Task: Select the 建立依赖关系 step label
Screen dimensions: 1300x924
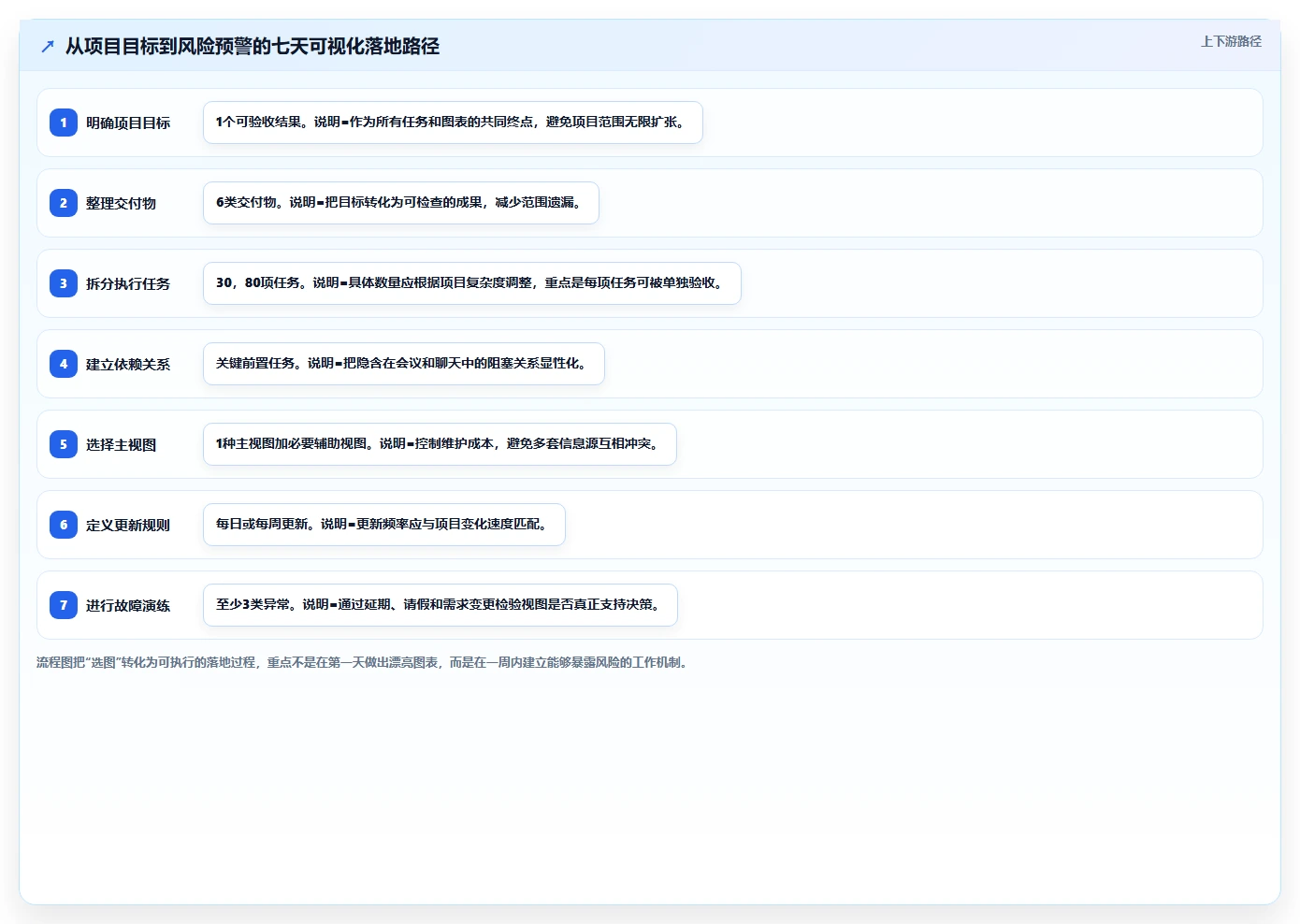Action: click(128, 364)
